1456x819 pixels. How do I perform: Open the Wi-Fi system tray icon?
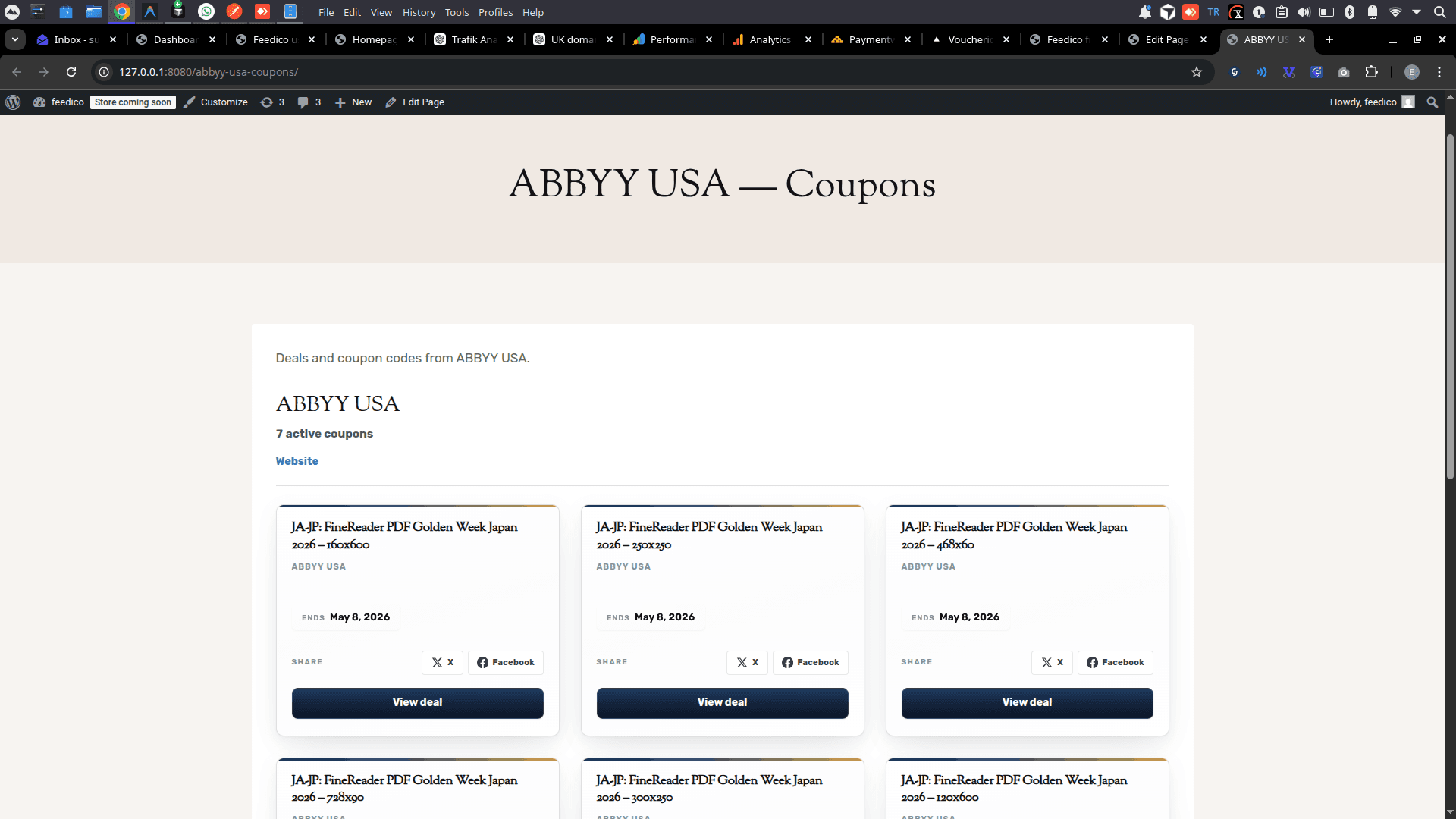click(x=1395, y=12)
